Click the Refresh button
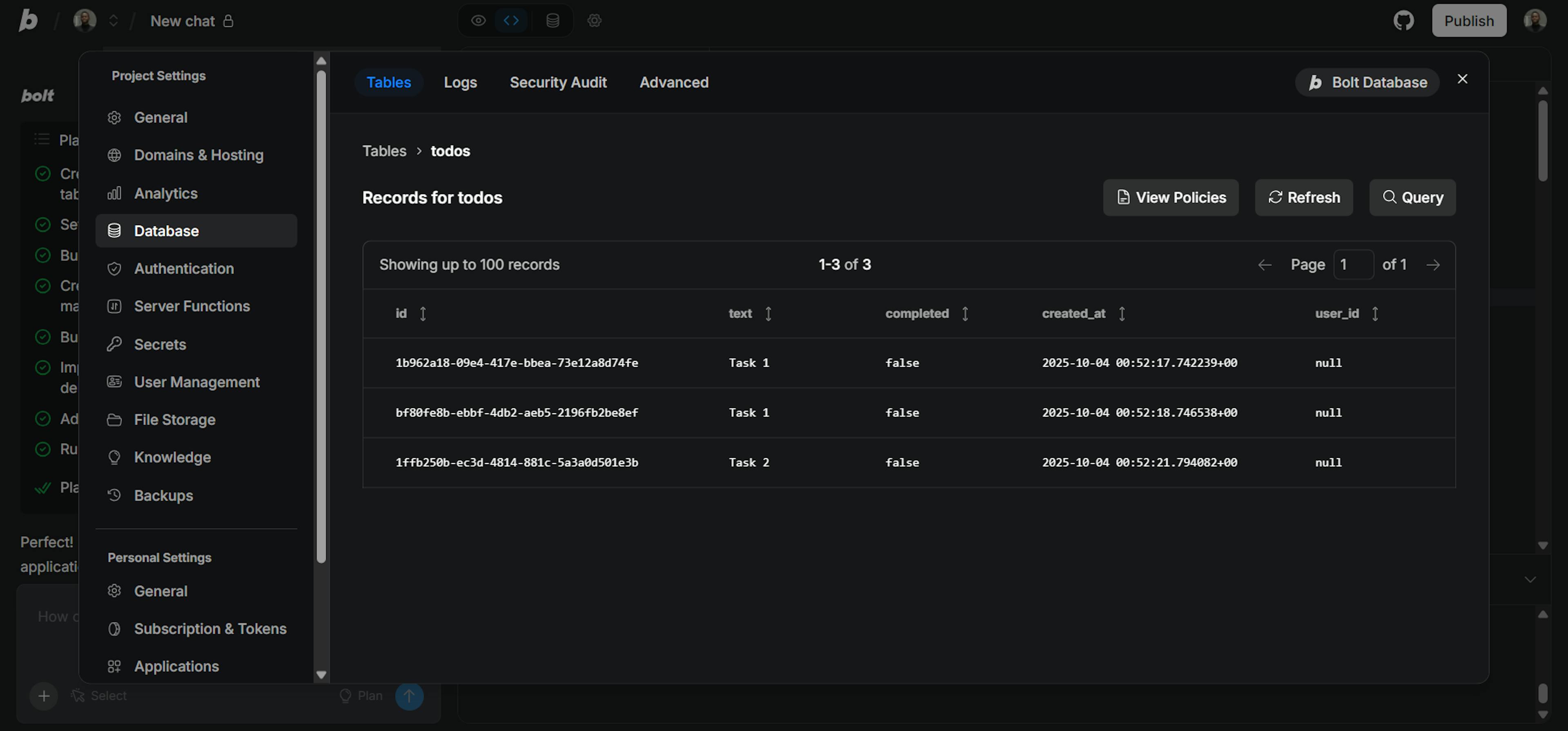Screen dimensions: 1568x731 1304,198
